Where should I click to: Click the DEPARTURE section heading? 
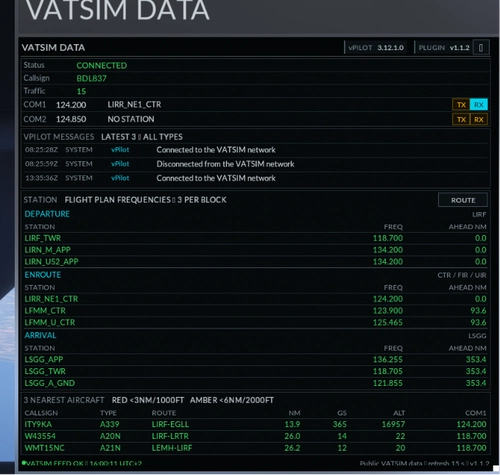47,214
